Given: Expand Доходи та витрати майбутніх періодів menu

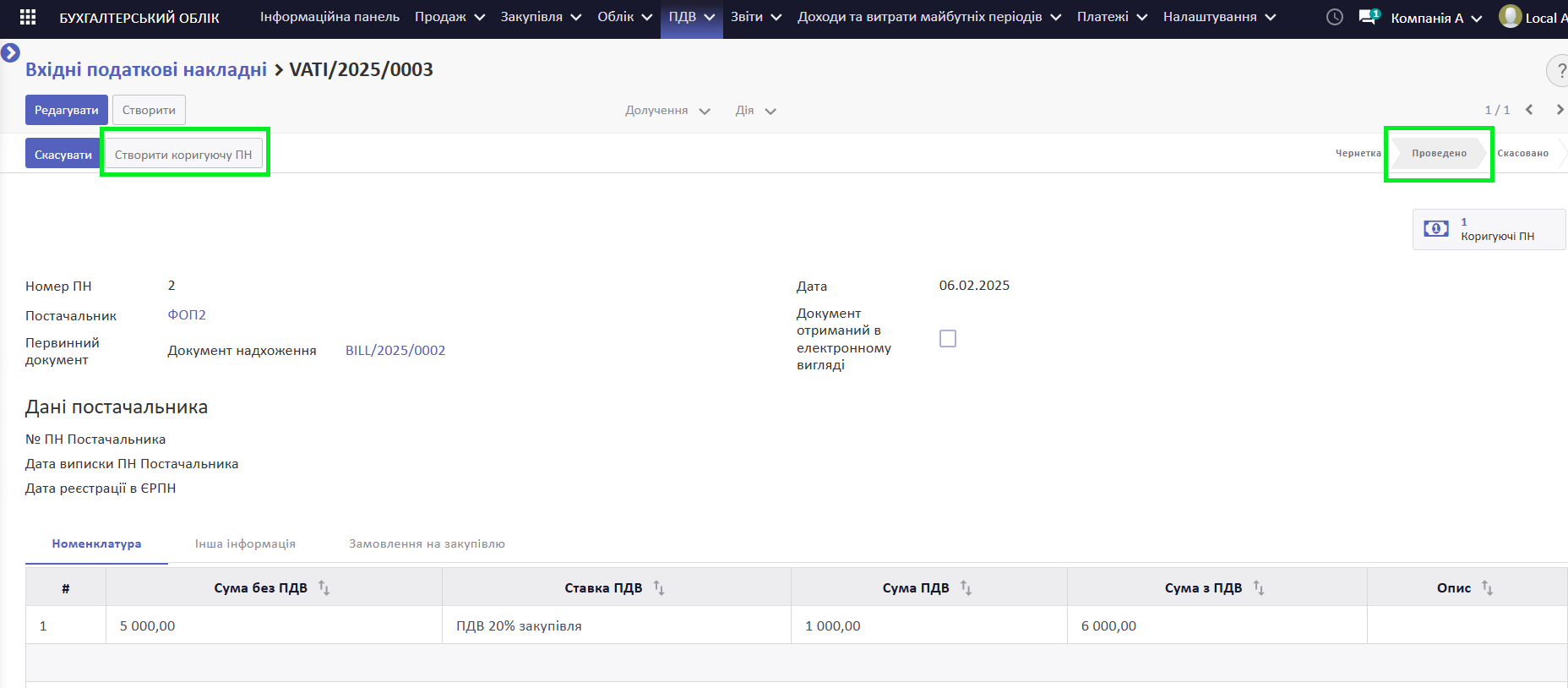Looking at the screenshot, I should coord(929,17).
